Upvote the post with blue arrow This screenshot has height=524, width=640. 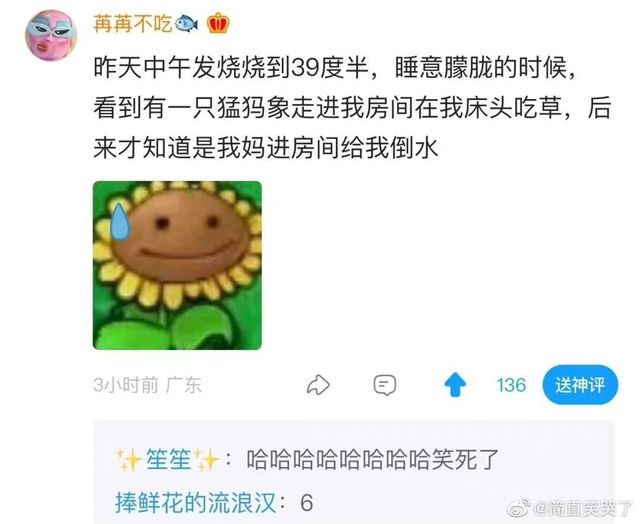click(455, 385)
